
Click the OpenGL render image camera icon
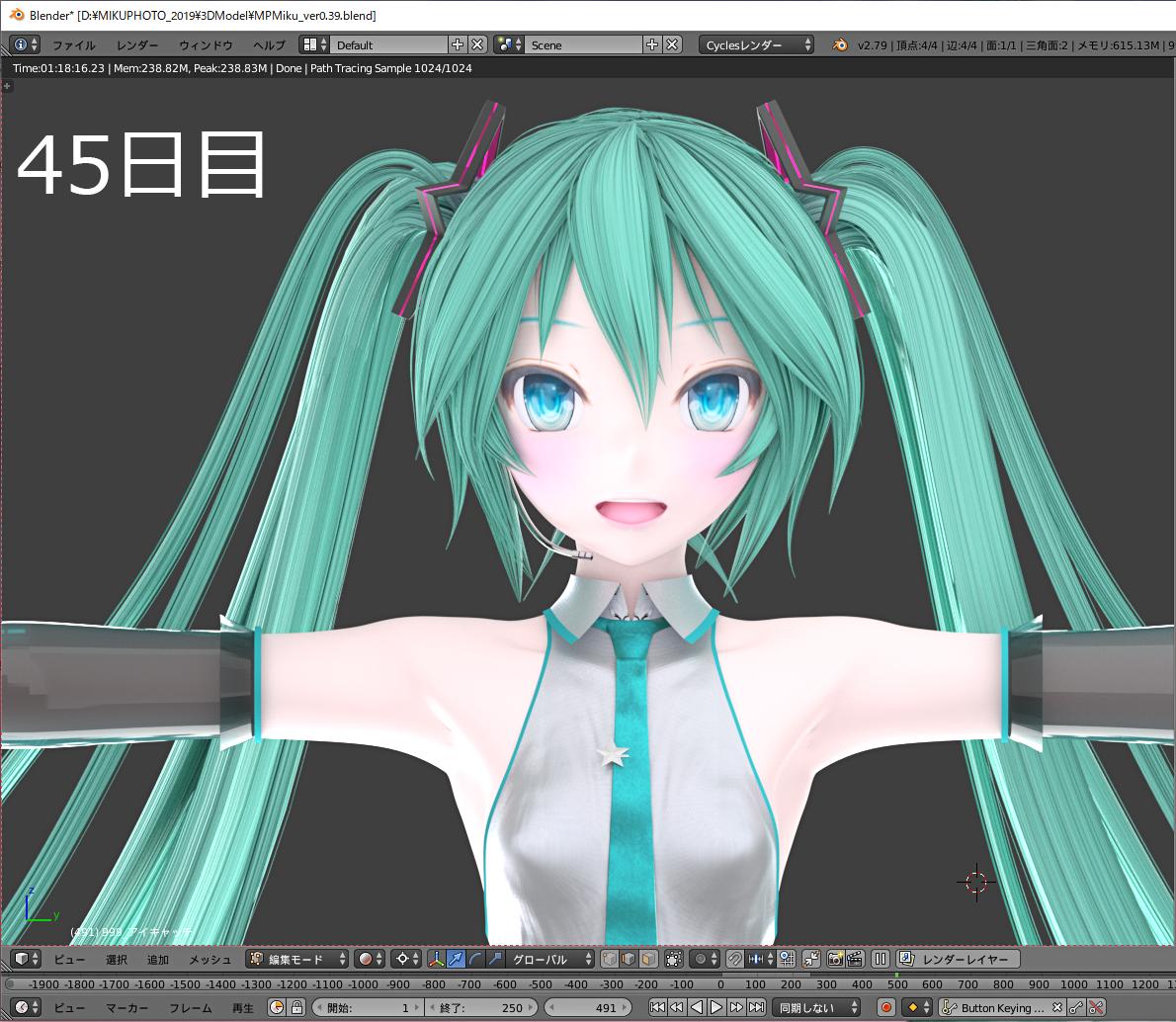(835, 959)
